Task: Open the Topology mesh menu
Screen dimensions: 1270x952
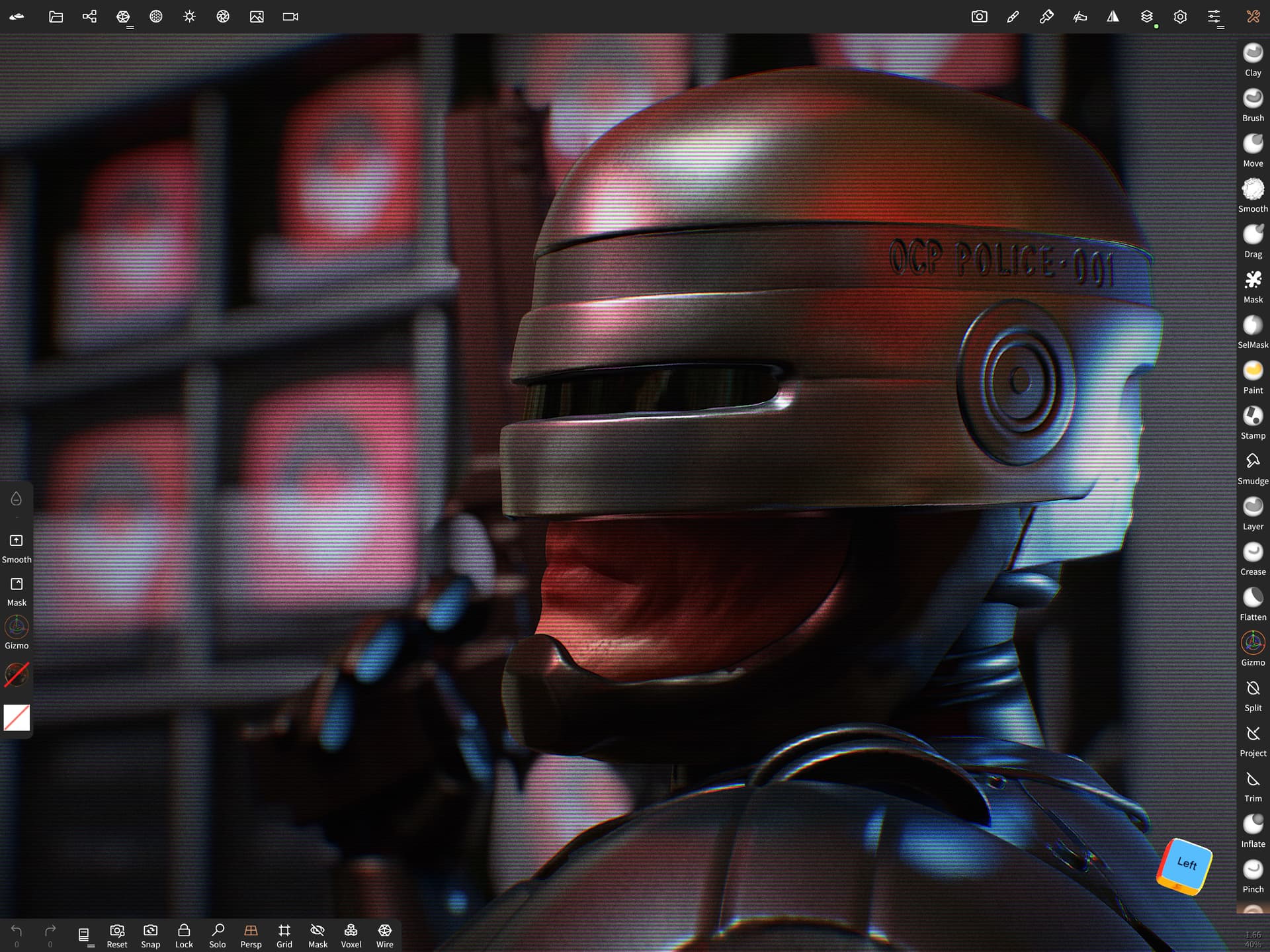Action: click(123, 17)
